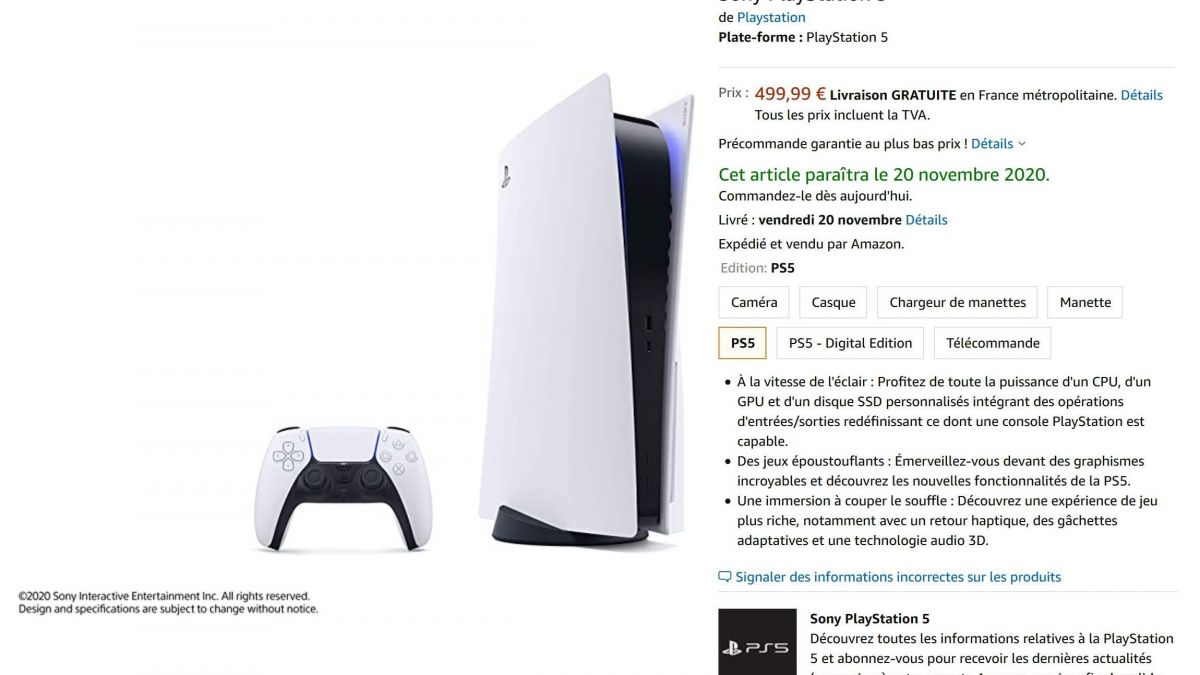Choose the Manette option
Image resolution: width=1200 pixels, height=675 pixels.
tap(1085, 302)
